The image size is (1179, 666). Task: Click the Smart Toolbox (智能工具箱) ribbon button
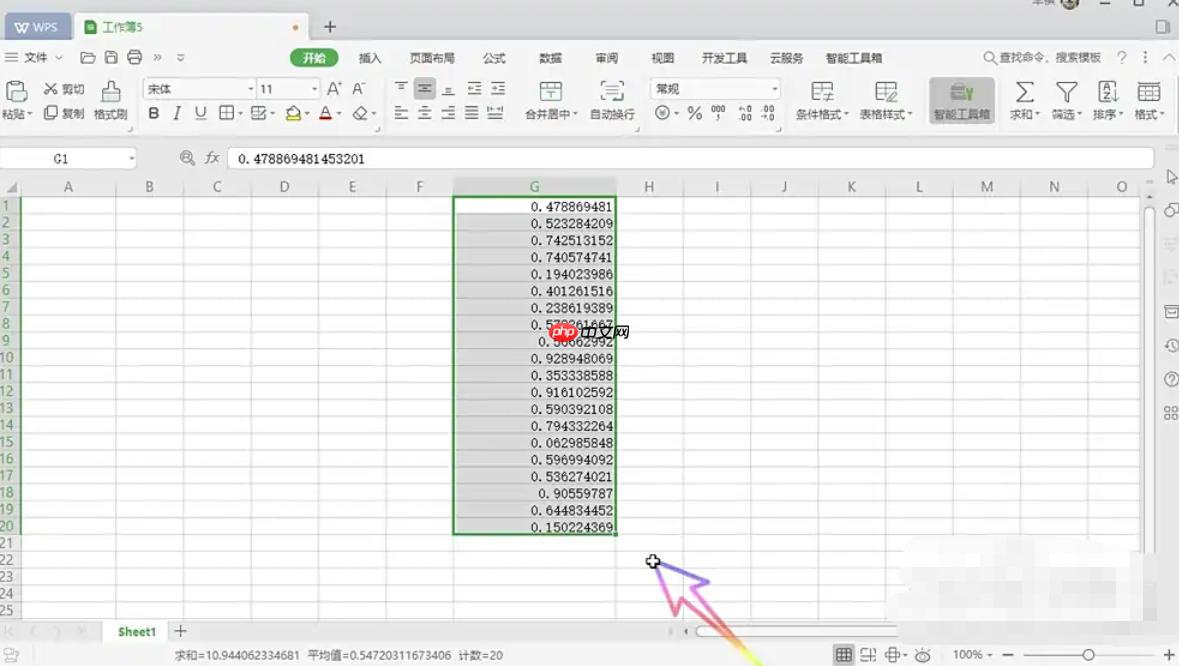(962, 100)
